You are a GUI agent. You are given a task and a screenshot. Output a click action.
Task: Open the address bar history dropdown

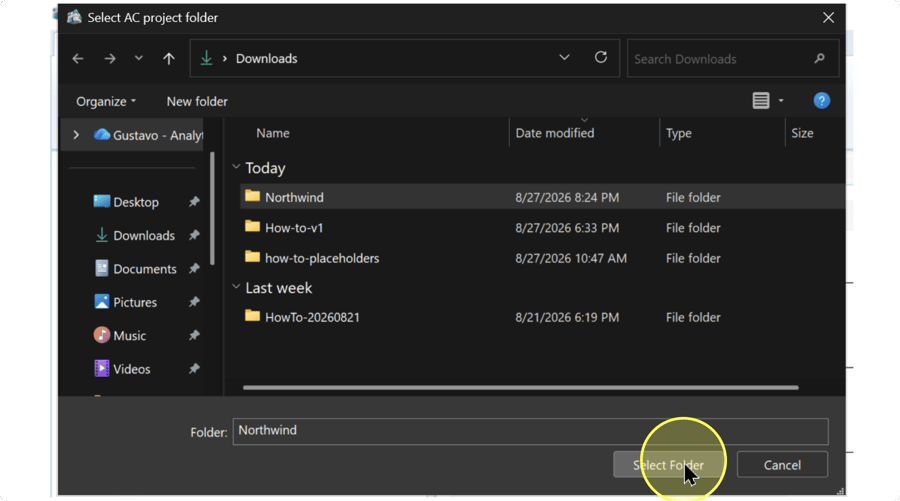(564, 57)
